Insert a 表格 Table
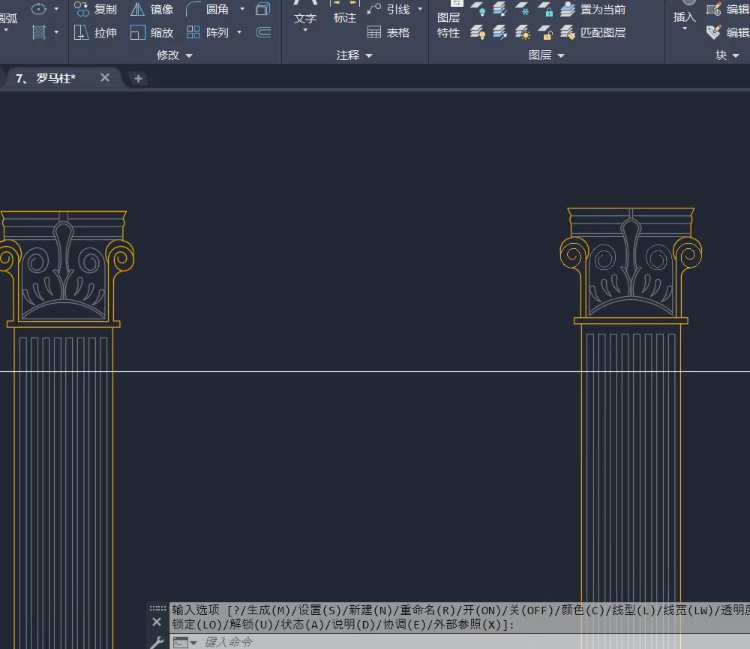The image size is (750, 649). (x=388, y=33)
